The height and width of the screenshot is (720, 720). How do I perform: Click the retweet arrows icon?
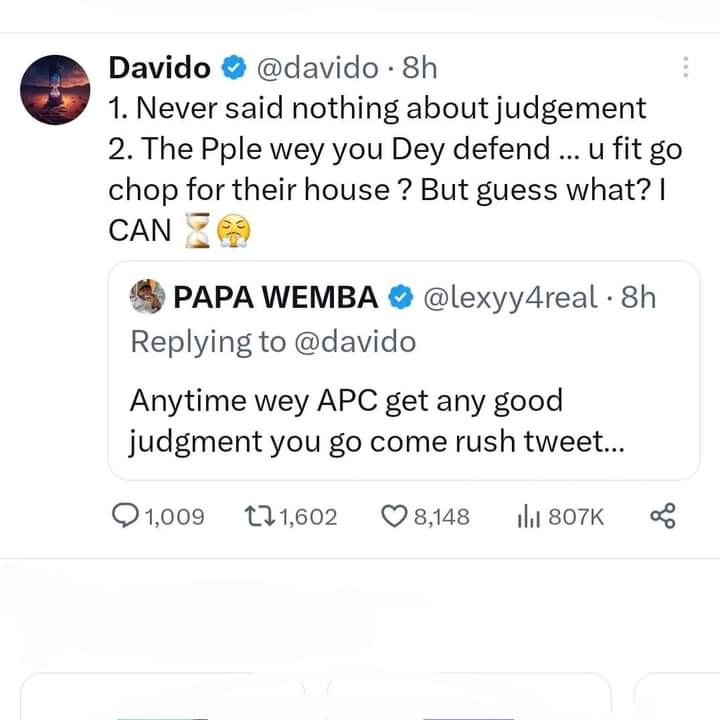tap(258, 516)
